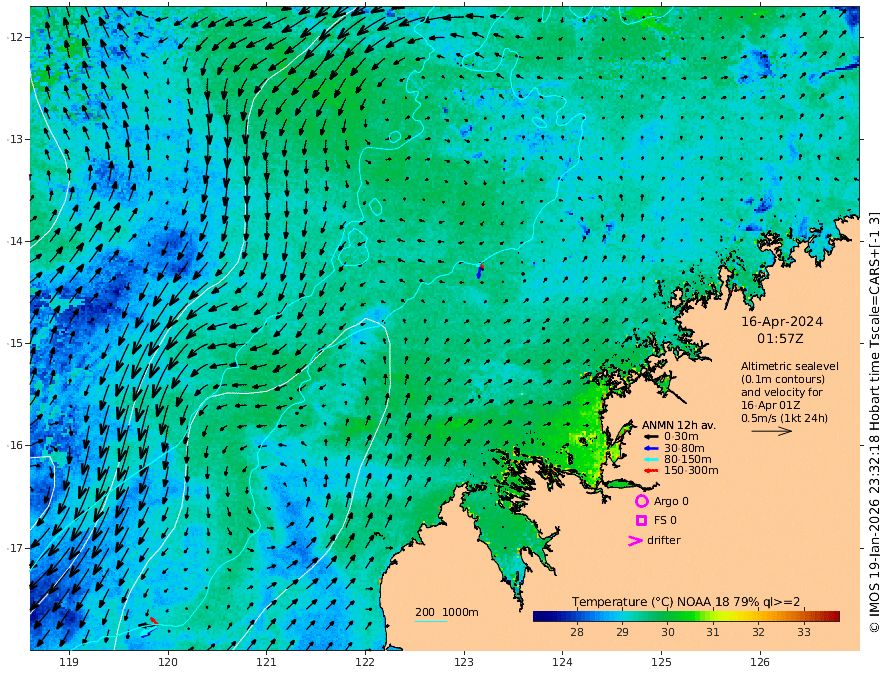
Task: Click the red end of colour bar
Action: 835,617
